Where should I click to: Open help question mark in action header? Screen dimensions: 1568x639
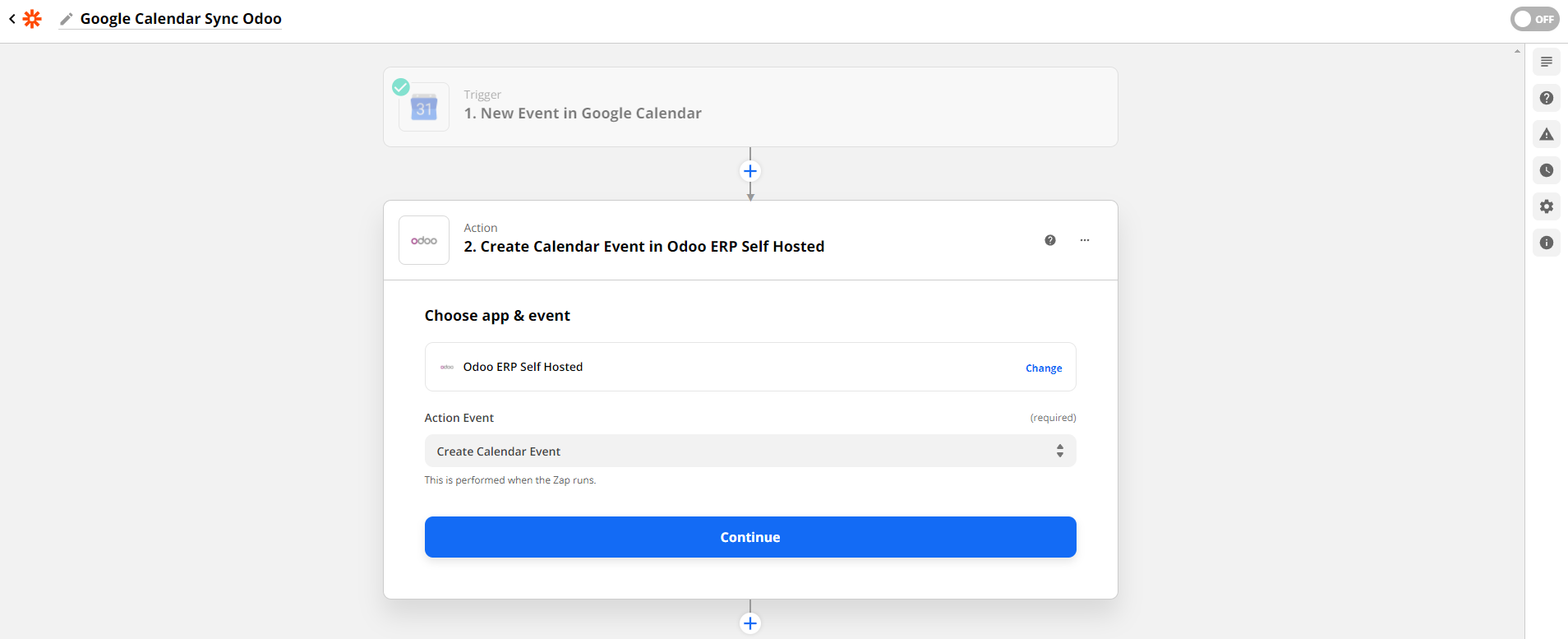pos(1050,240)
